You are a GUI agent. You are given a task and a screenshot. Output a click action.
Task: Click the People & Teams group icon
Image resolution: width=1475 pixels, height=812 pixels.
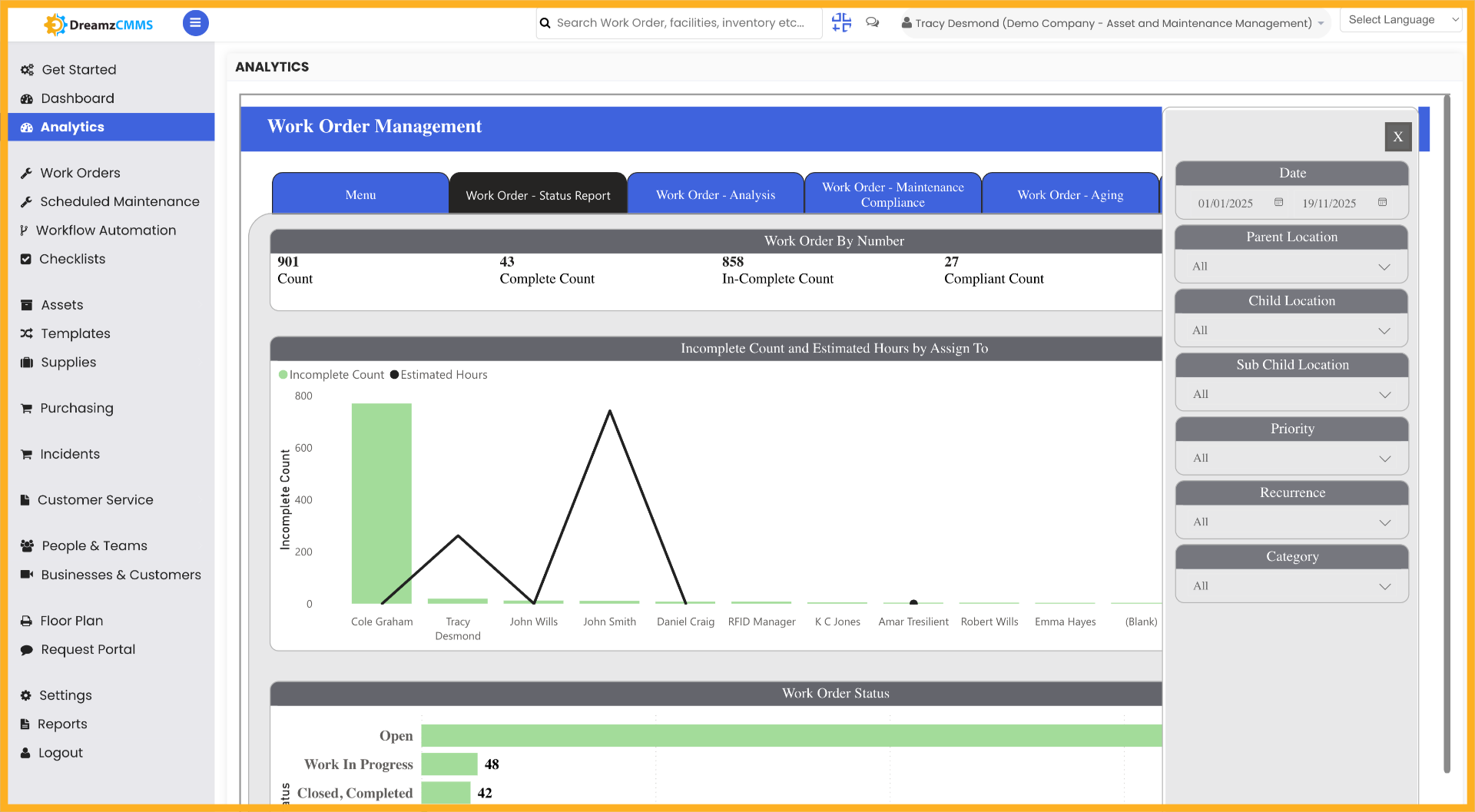pyautogui.click(x=27, y=545)
